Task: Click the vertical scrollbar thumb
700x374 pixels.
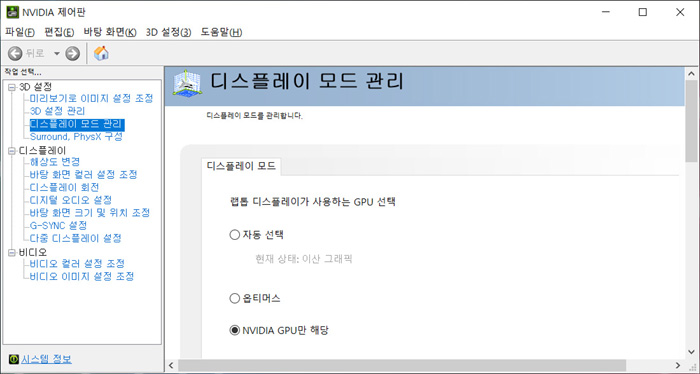Action: [x=692, y=121]
